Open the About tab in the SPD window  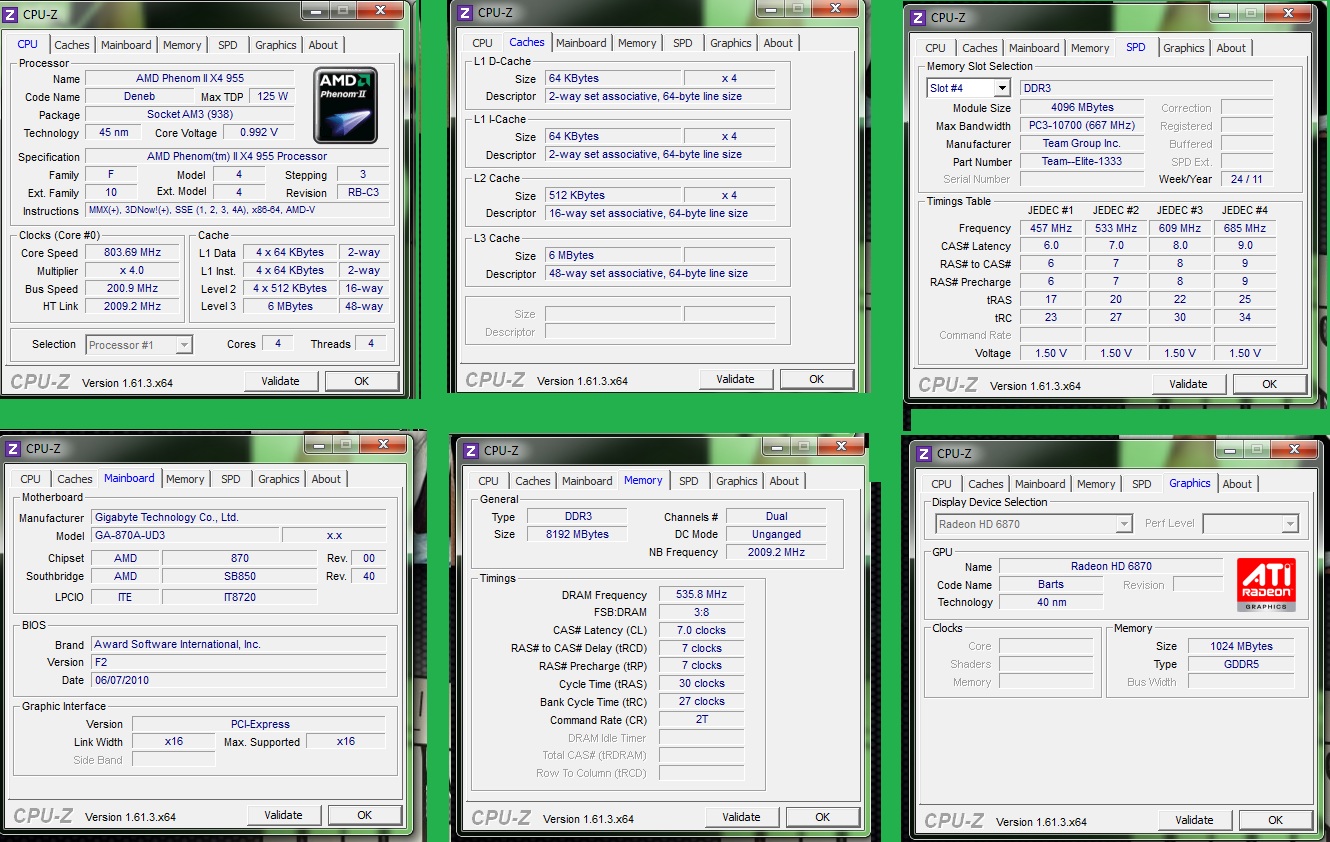(x=1231, y=48)
